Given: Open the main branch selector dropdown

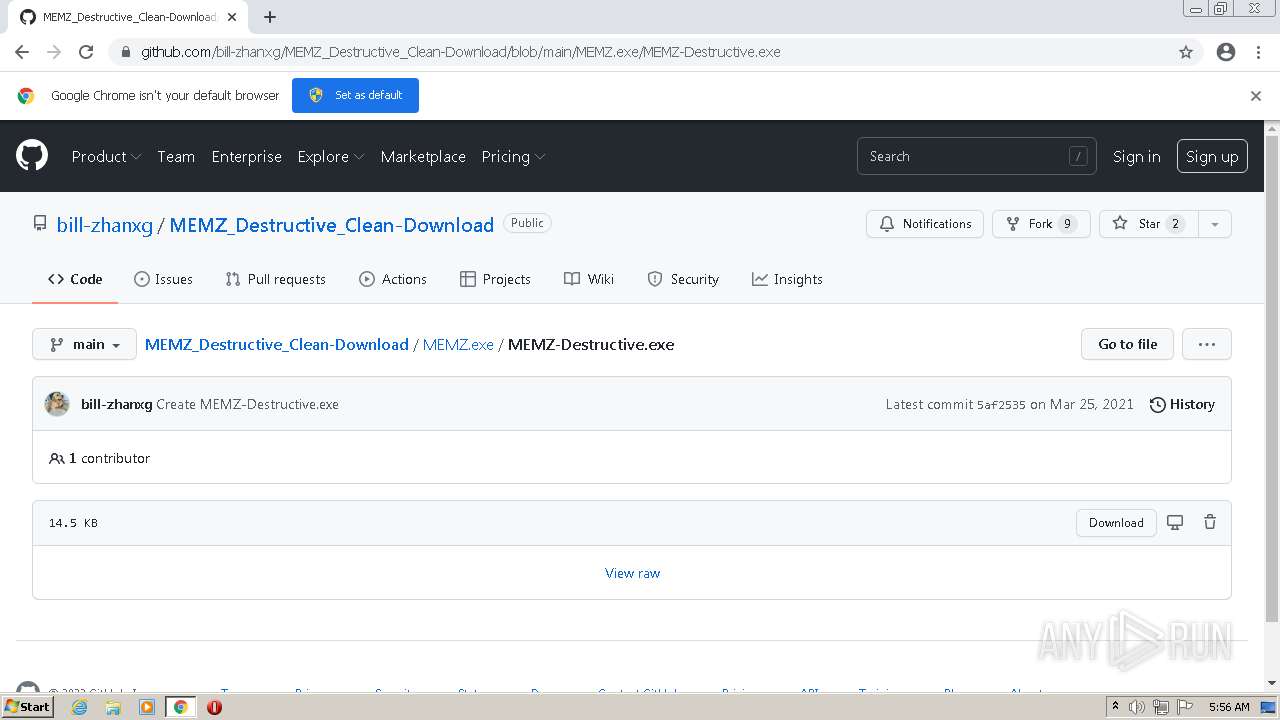Looking at the screenshot, I should coord(85,344).
